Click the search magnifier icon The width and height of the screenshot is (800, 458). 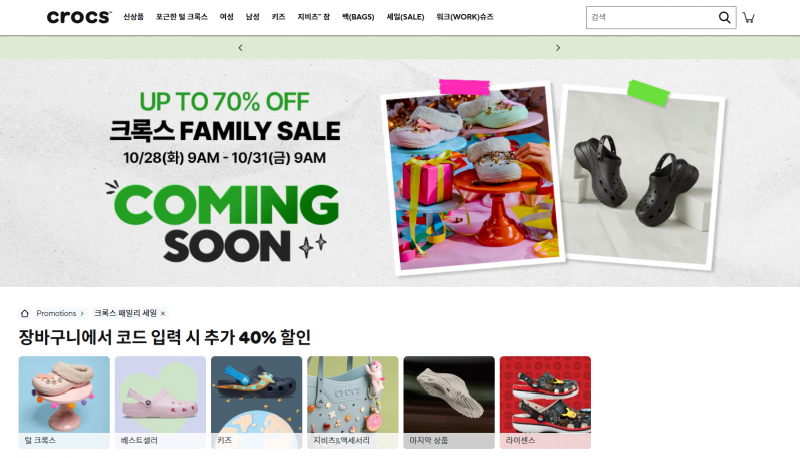[724, 17]
